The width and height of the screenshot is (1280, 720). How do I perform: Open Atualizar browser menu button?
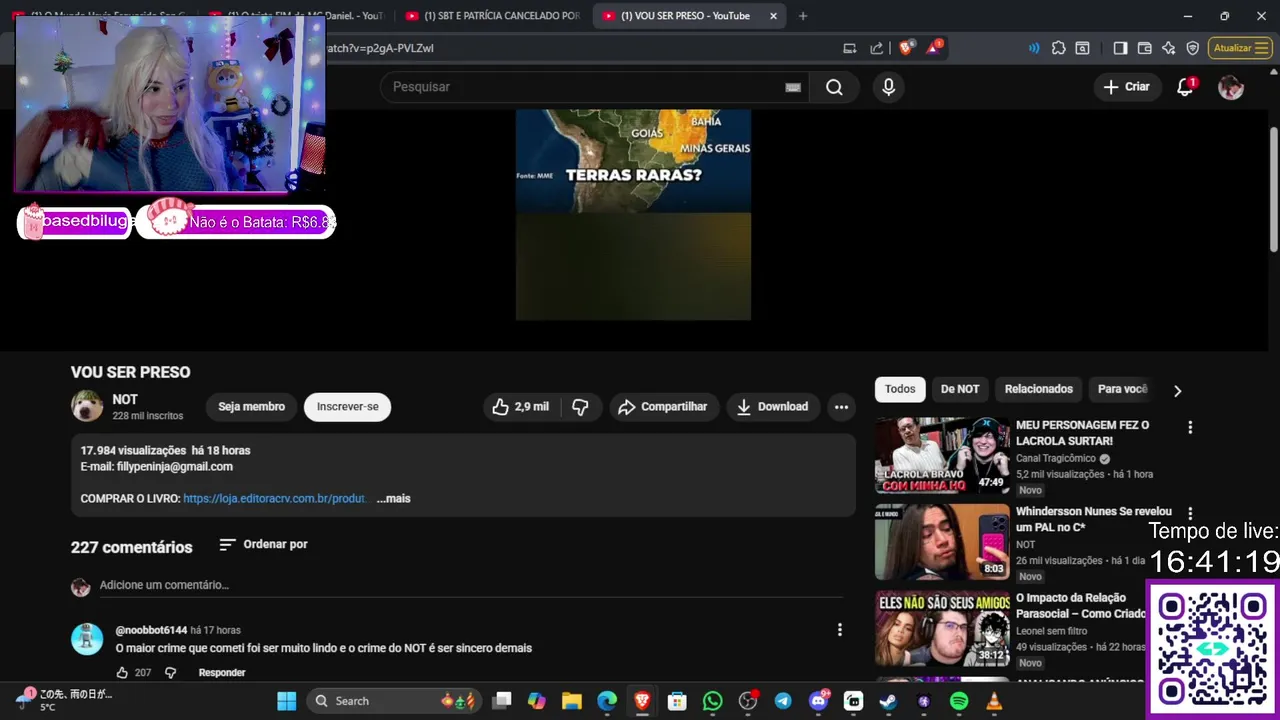[x=1240, y=48]
